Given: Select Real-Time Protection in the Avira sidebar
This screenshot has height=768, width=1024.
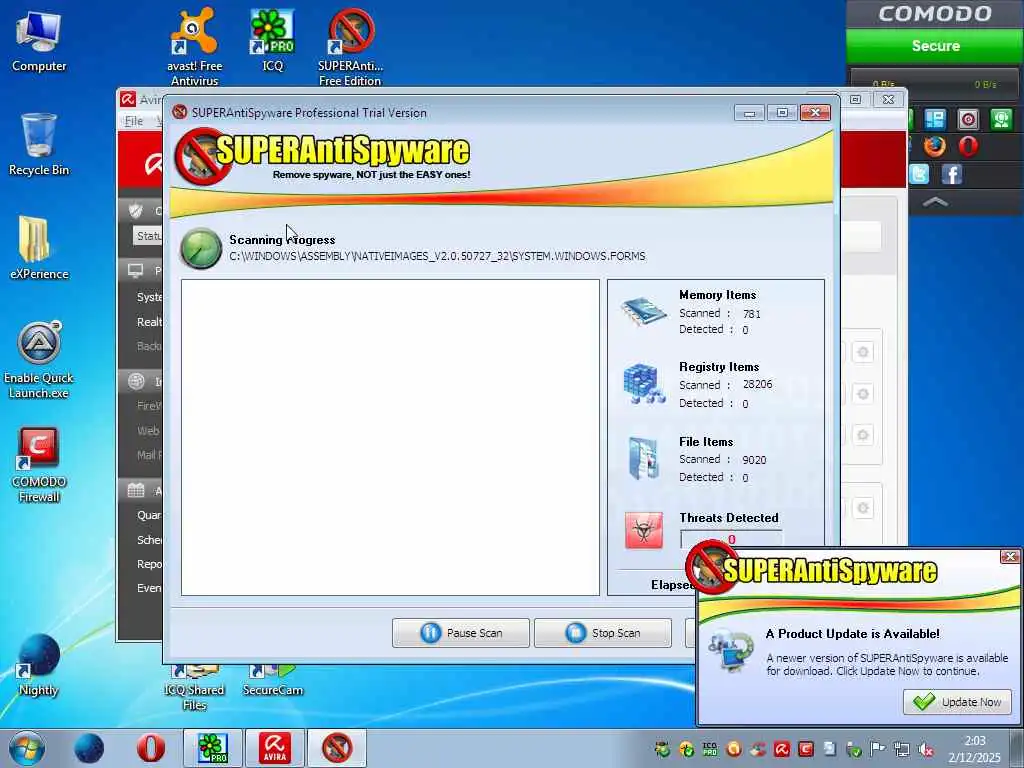Looking at the screenshot, I should coord(149,322).
